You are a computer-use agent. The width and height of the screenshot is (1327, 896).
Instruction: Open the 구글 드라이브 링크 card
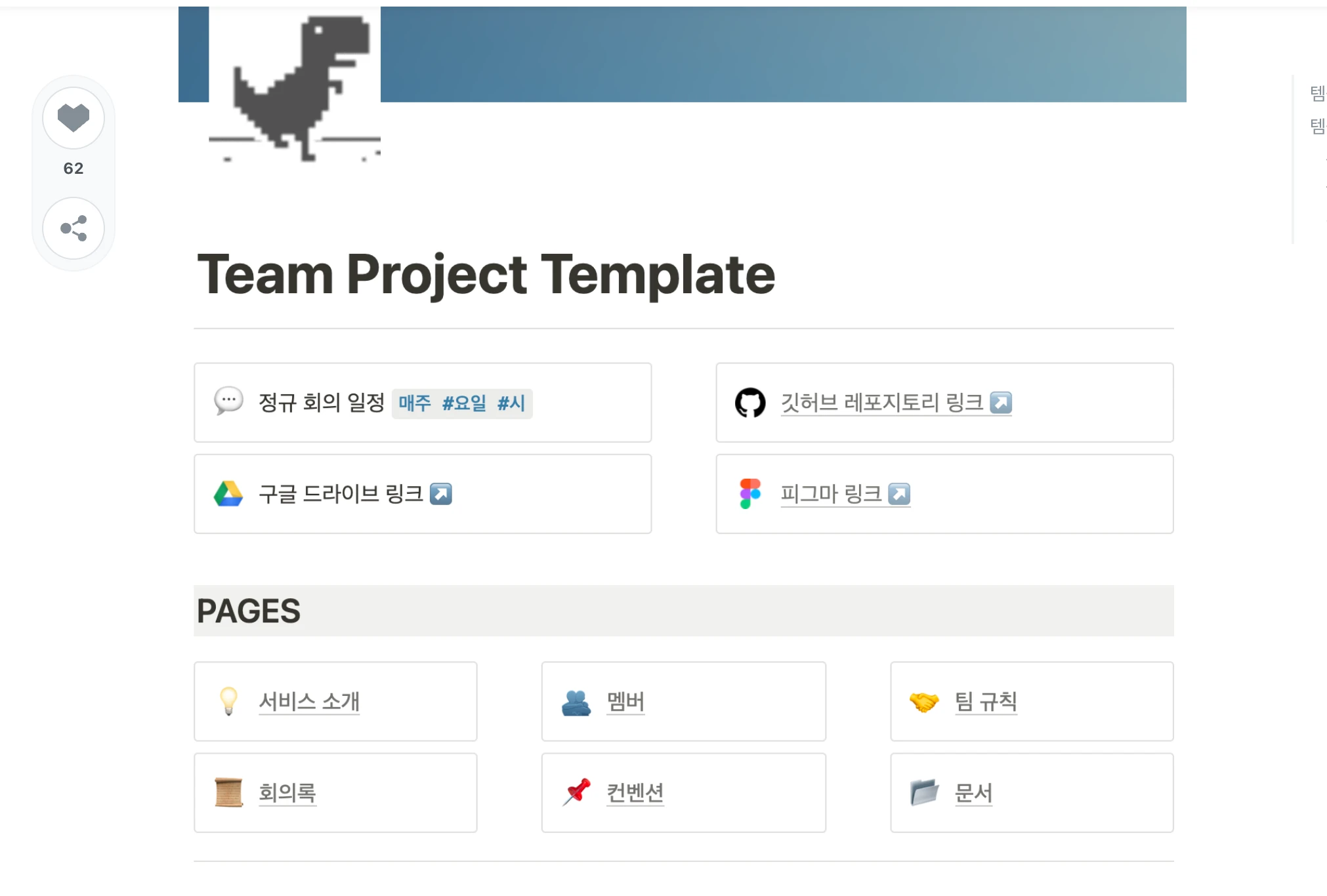pyautogui.click(x=423, y=494)
